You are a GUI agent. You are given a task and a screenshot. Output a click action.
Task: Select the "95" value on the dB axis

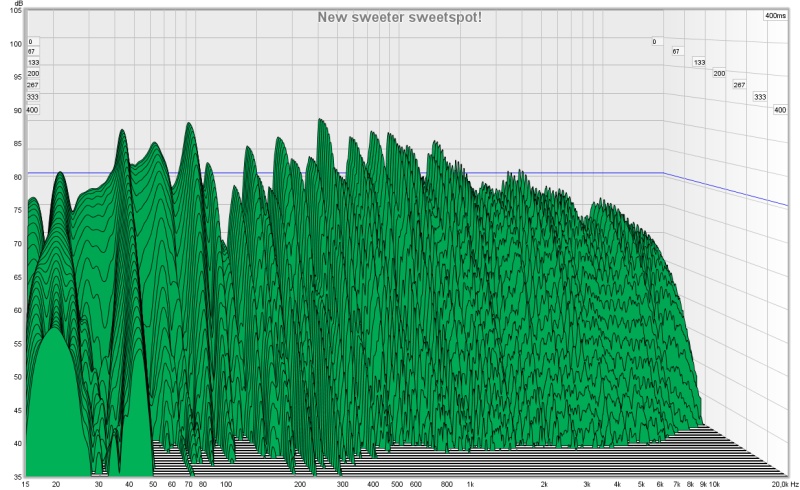click(x=17, y=77)
